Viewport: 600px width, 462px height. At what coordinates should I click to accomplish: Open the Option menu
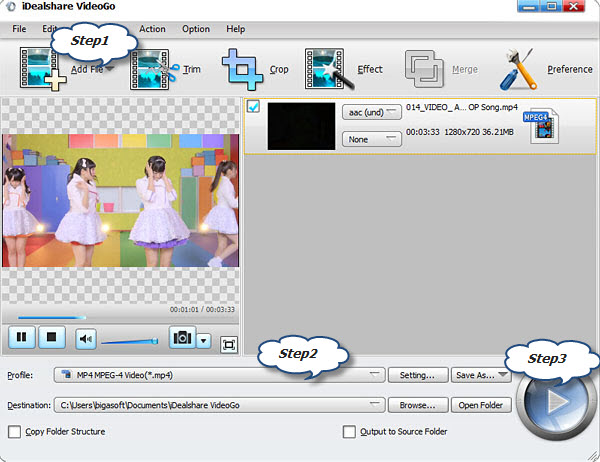coord(196,29)
